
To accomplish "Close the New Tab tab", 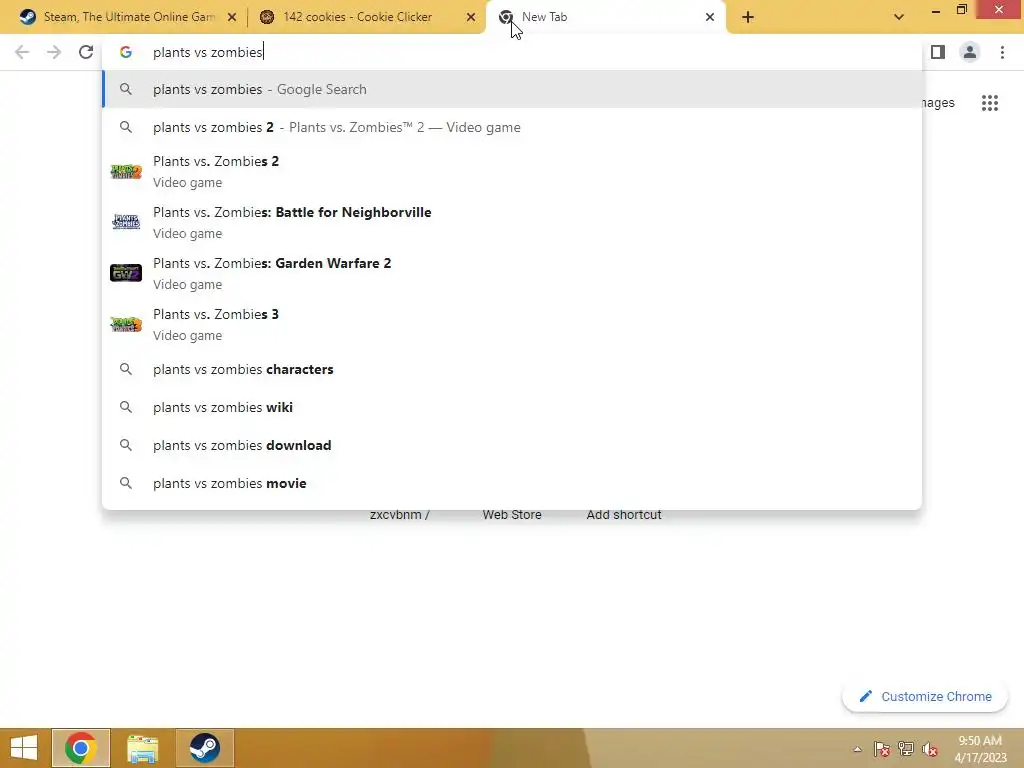I will (710, 17).
